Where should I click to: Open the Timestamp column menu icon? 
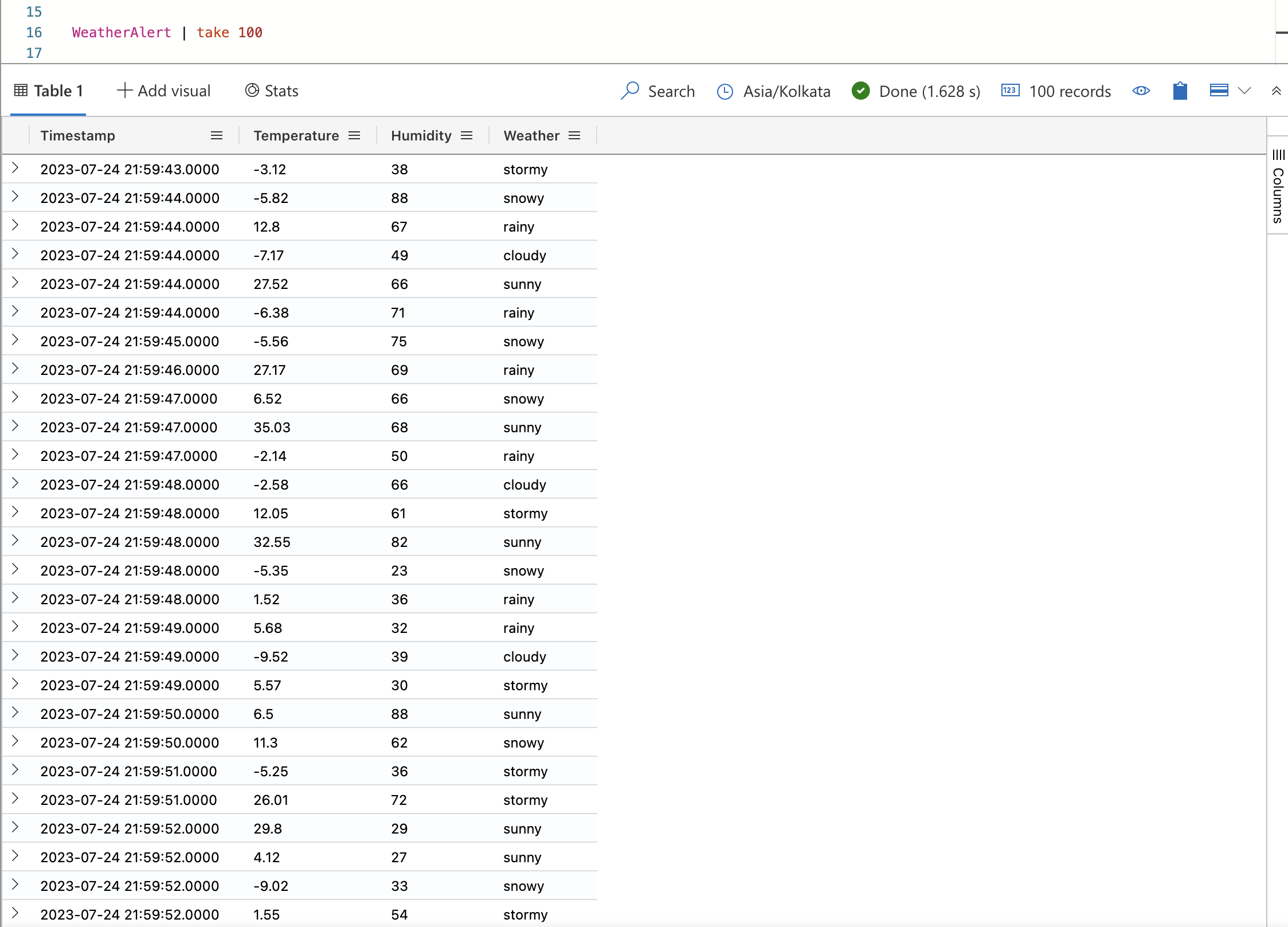click(x=217, y=135)
